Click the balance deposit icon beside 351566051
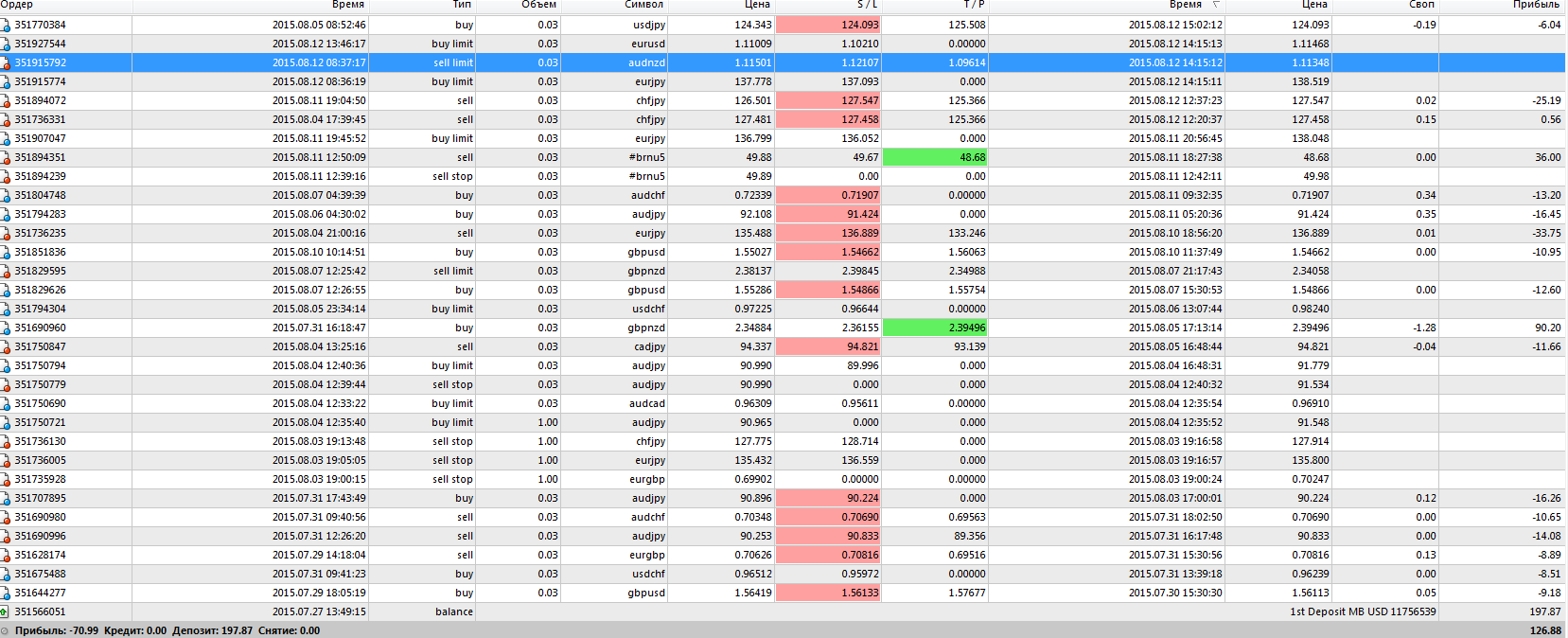The image size is (1568, 638). tap(6, 611)
